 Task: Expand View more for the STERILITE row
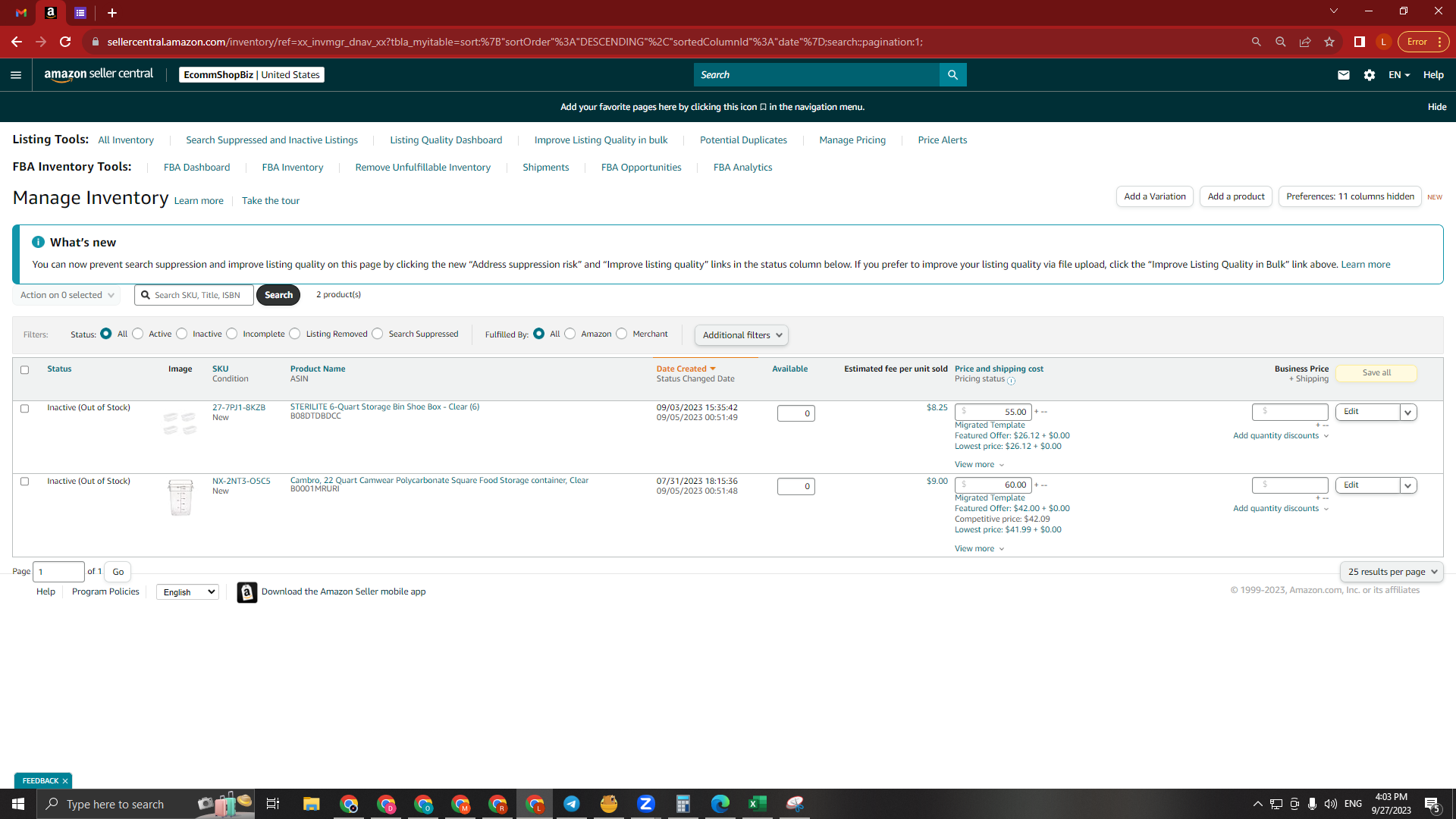(979, 465)
